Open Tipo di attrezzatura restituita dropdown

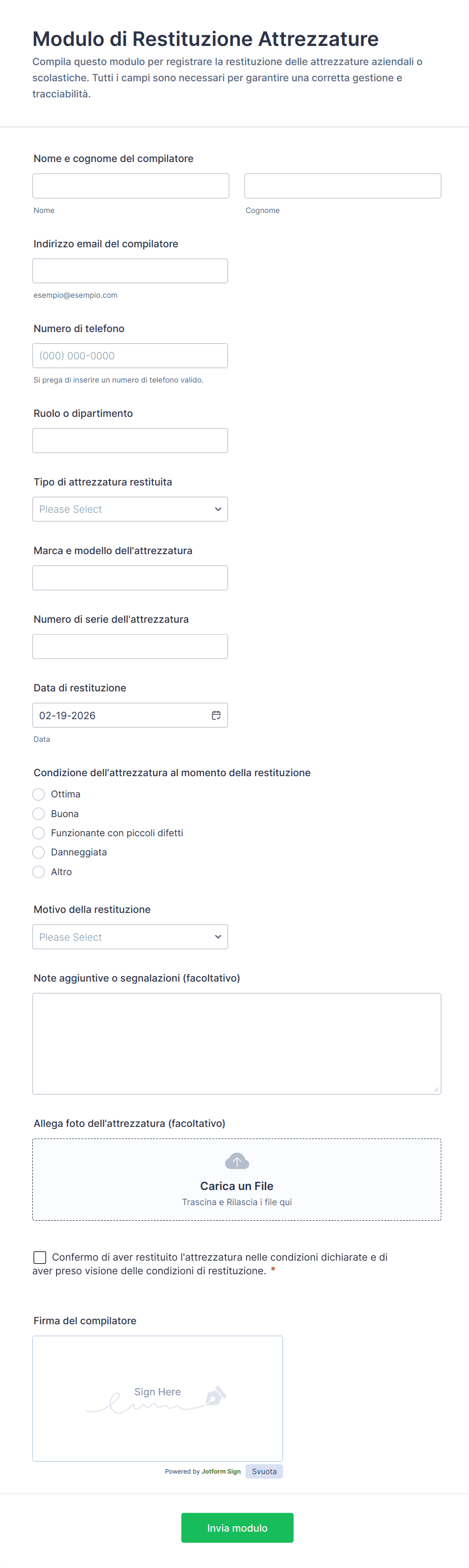pyautogui.click(x=130, y=510)
